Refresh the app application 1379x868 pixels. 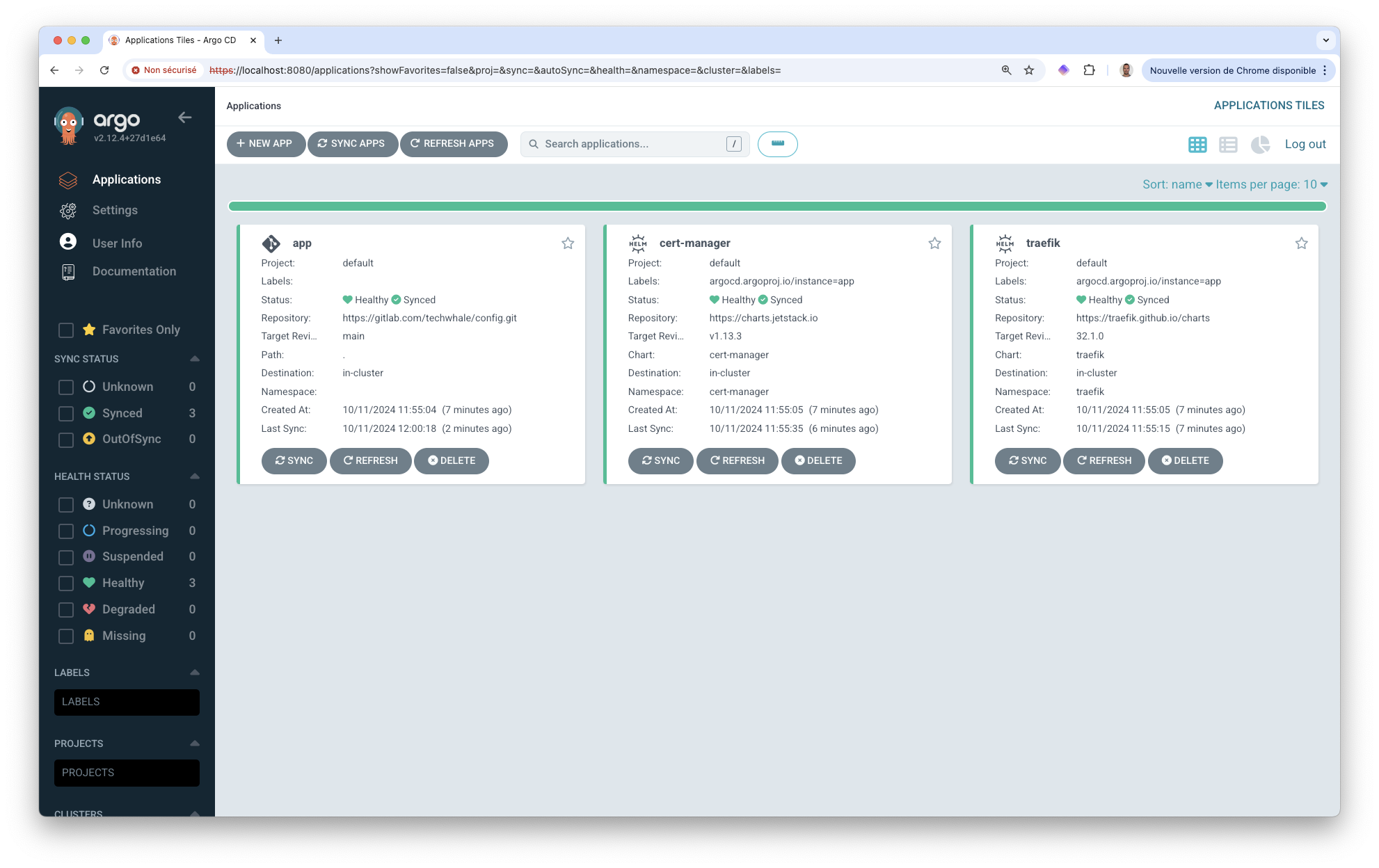coord(371,460)
